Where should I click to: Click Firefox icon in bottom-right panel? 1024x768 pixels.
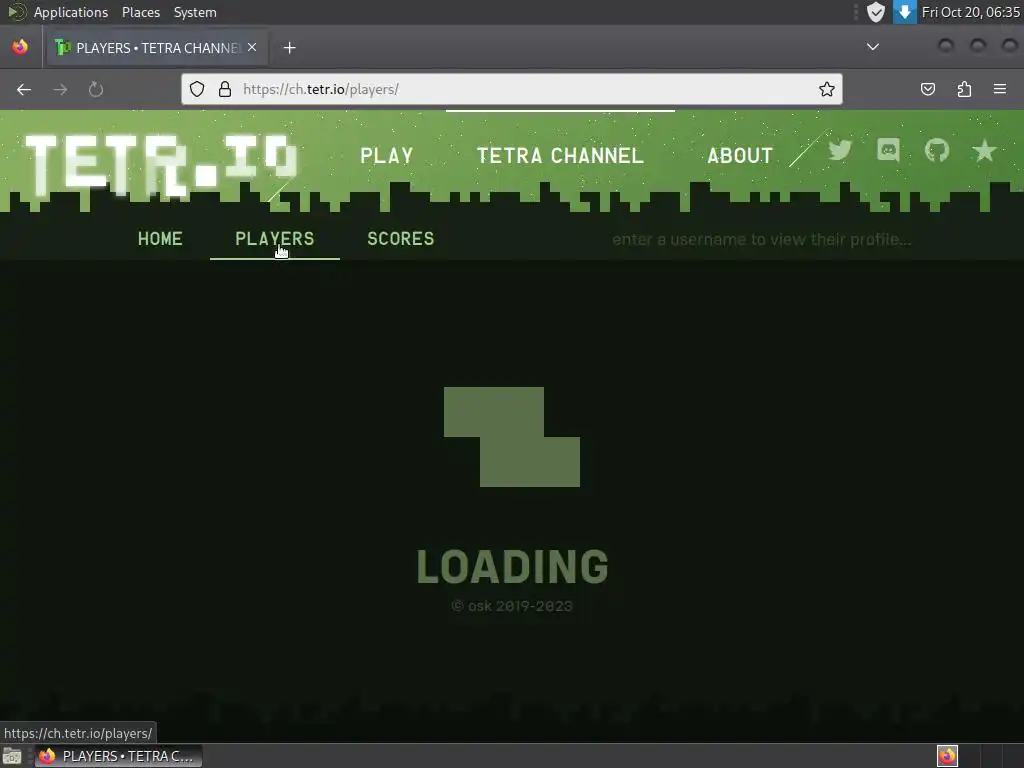tap(947, 756)
